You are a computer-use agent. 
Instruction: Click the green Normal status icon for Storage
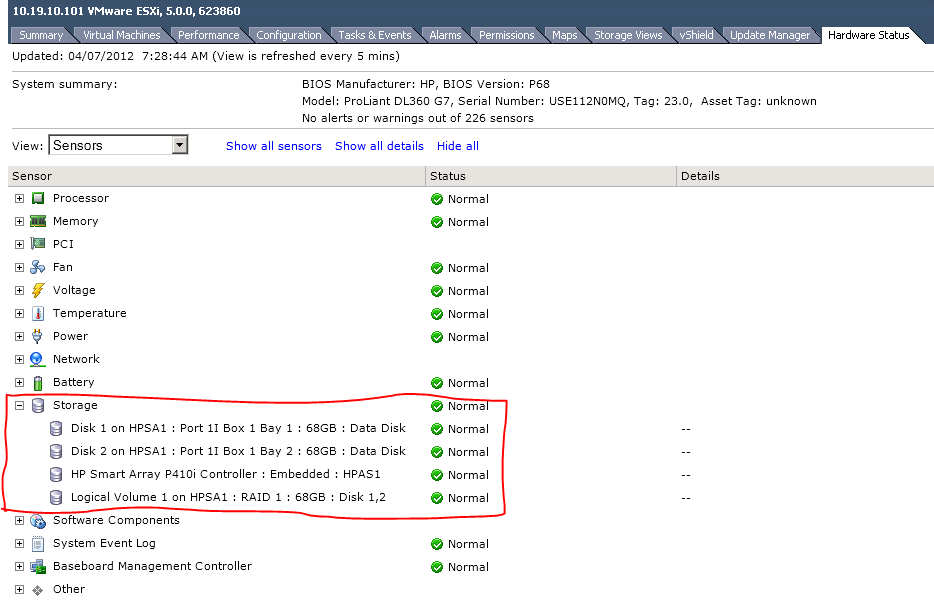pos(436,405)
